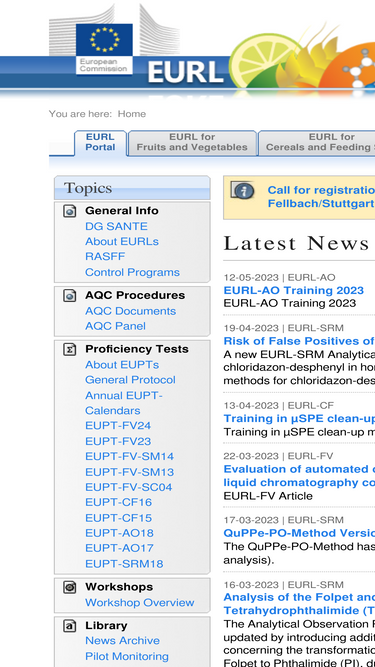375x667 pixels.
Task: Open the EURL for Cereals and Feeding tab
Action: (317, 143)
